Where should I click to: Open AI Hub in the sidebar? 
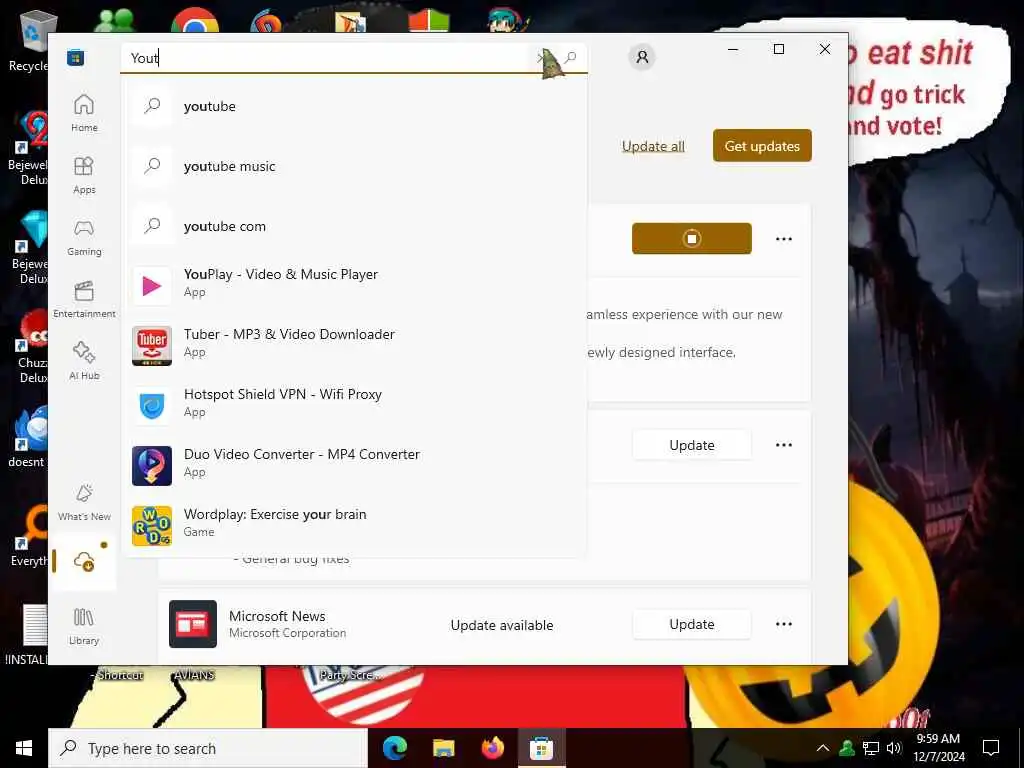coord(84,361)
